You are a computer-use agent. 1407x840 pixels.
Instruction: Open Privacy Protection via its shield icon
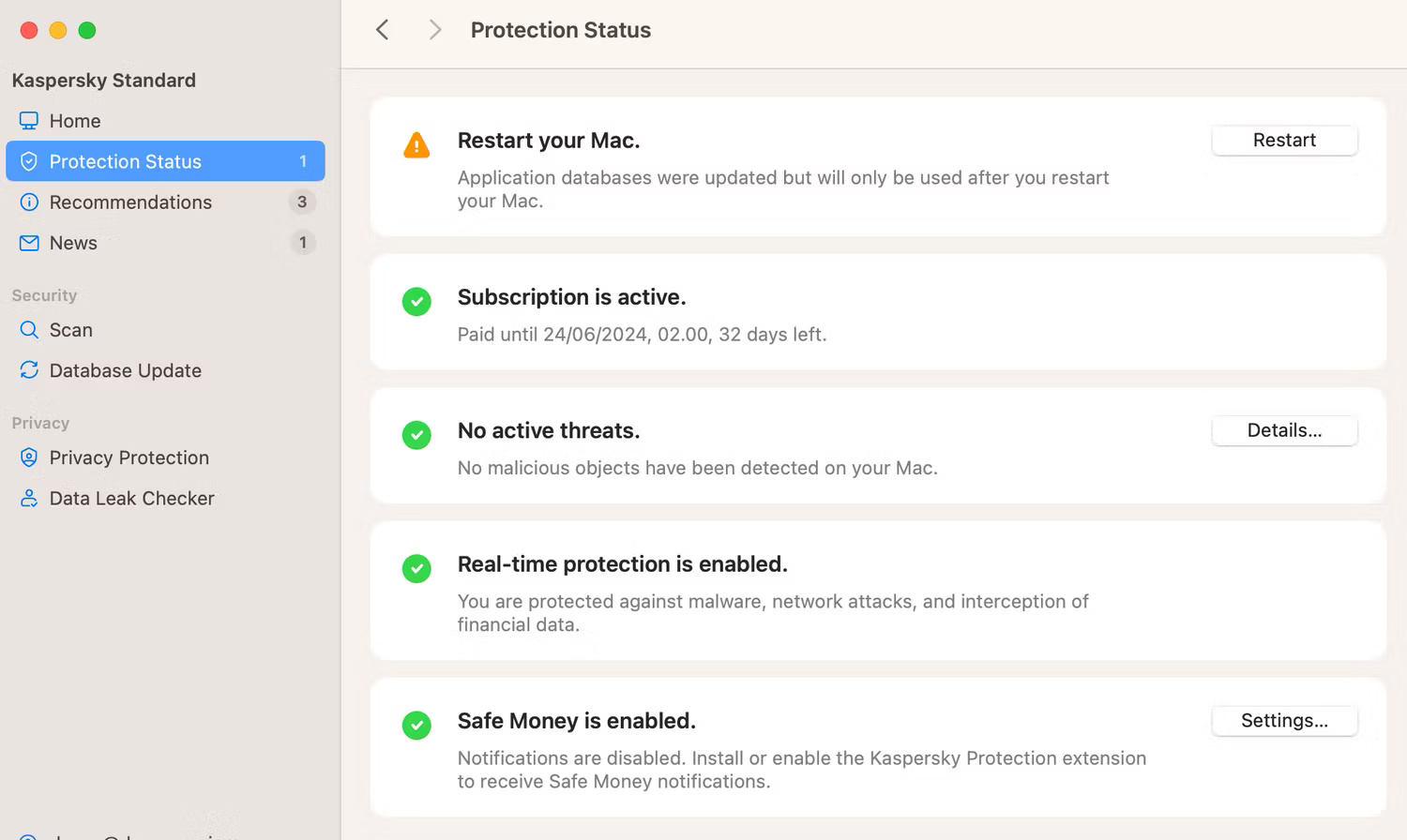(28, 457)
